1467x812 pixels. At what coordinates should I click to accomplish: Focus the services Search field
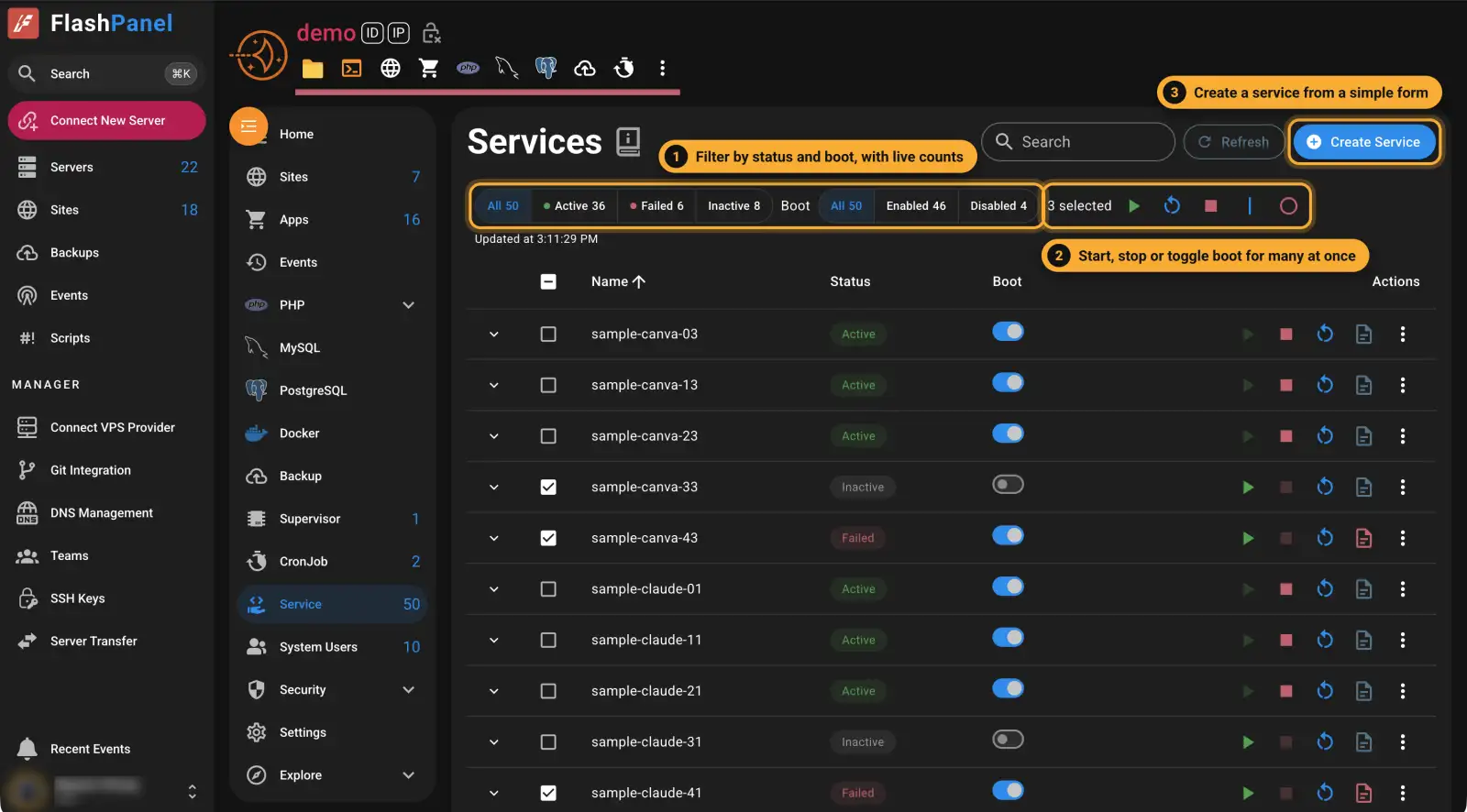pos(1078,142)
